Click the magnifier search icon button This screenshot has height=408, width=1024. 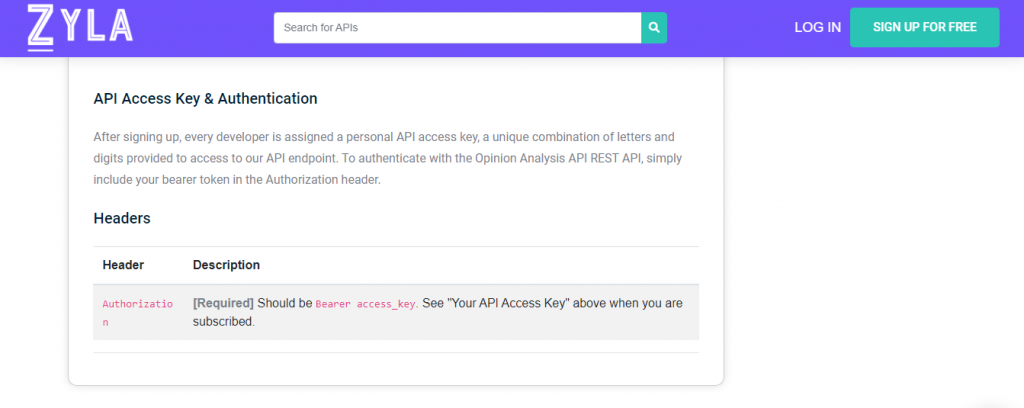tap(654, 28)
